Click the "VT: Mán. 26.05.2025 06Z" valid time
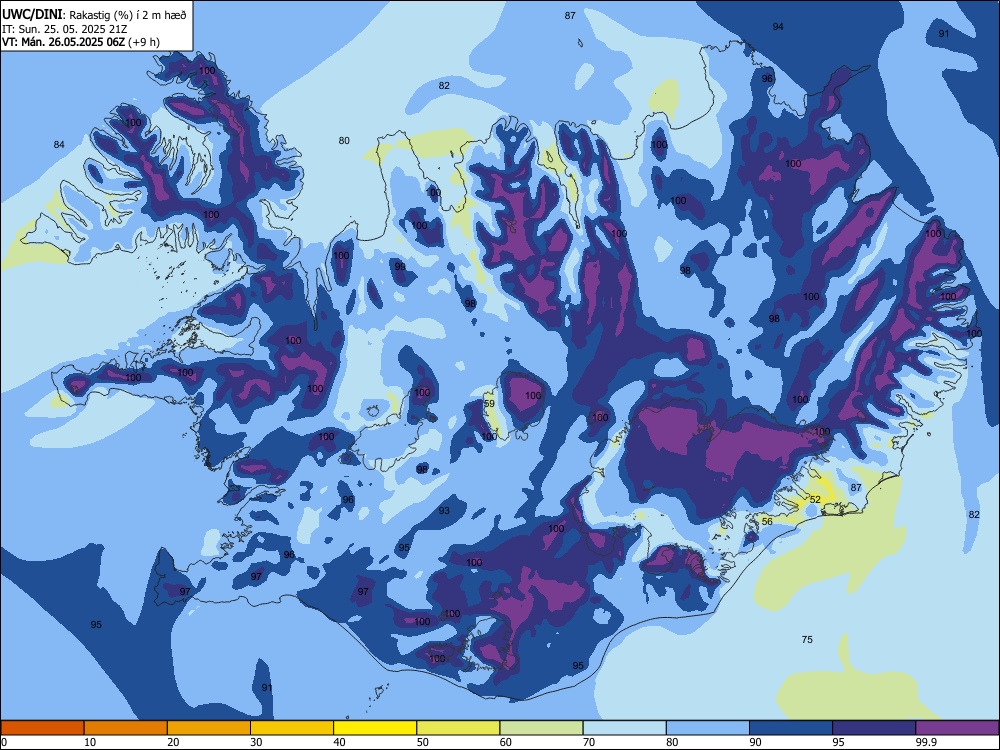The image size is (1000, 750). pos(64,42)
